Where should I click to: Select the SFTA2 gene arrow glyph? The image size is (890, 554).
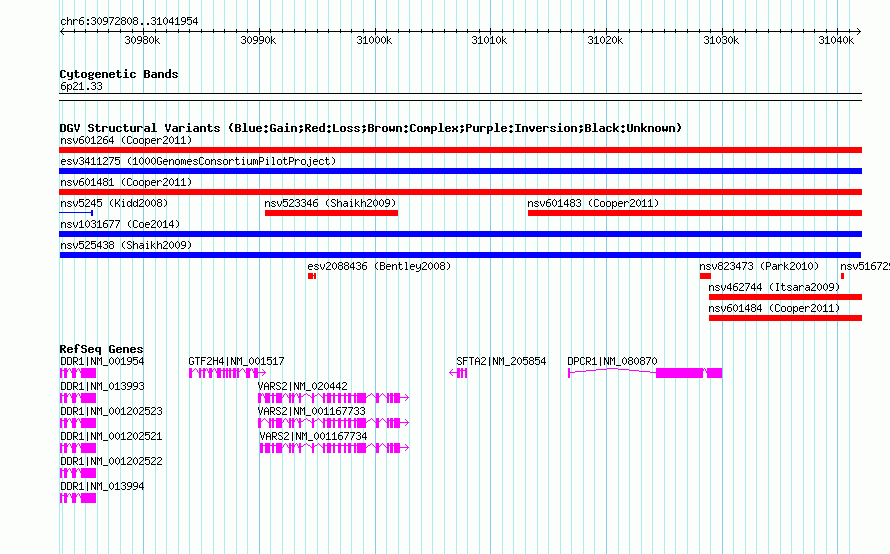[458, 373]
